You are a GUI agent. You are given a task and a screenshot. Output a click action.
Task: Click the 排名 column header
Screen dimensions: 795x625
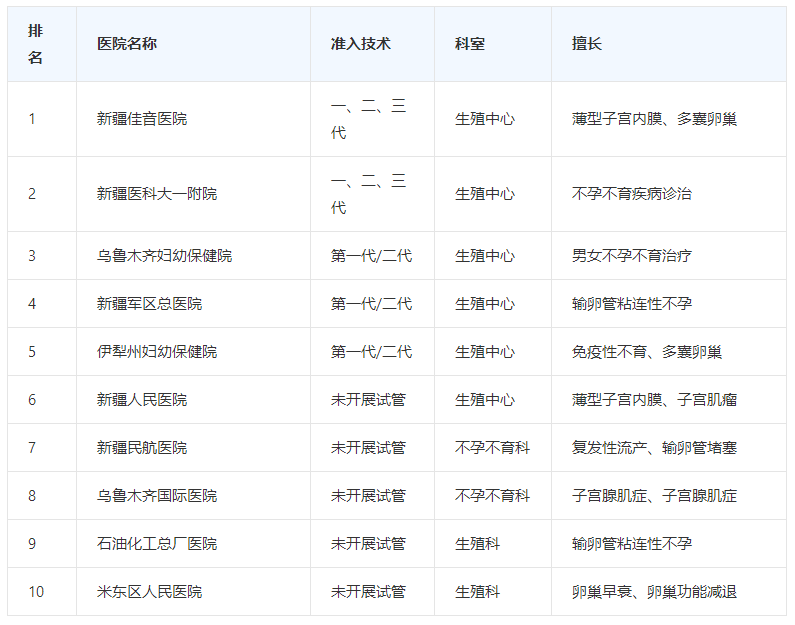(x=36, y=44)
